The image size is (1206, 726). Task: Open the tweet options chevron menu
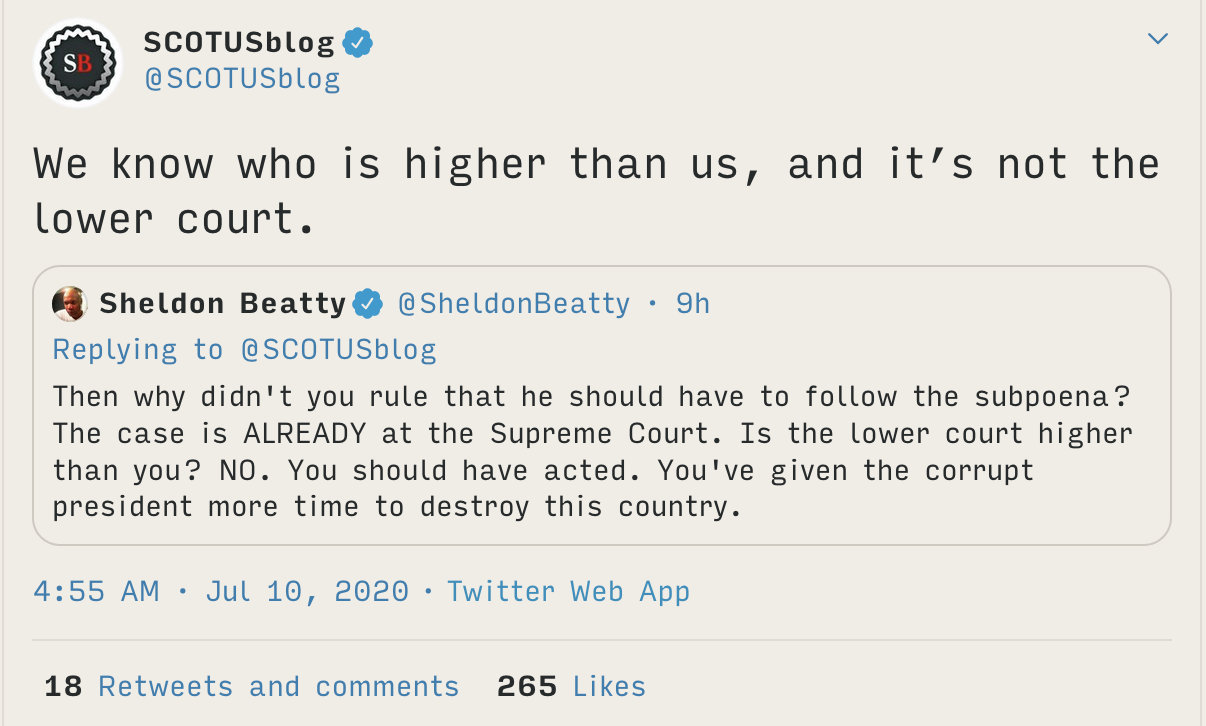[1157, 40]
